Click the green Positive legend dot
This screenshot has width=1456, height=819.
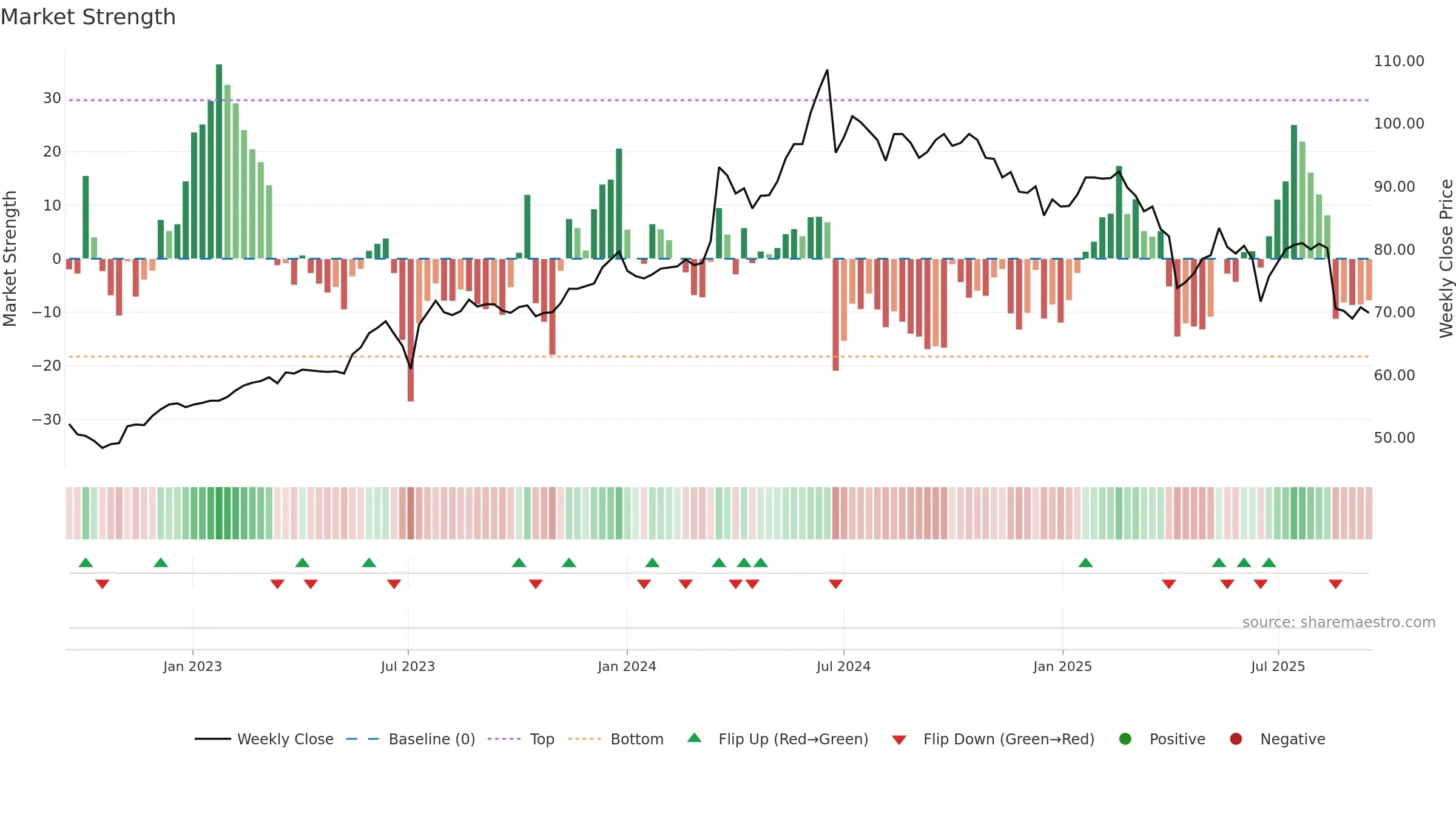click(x=1125, y=739)
